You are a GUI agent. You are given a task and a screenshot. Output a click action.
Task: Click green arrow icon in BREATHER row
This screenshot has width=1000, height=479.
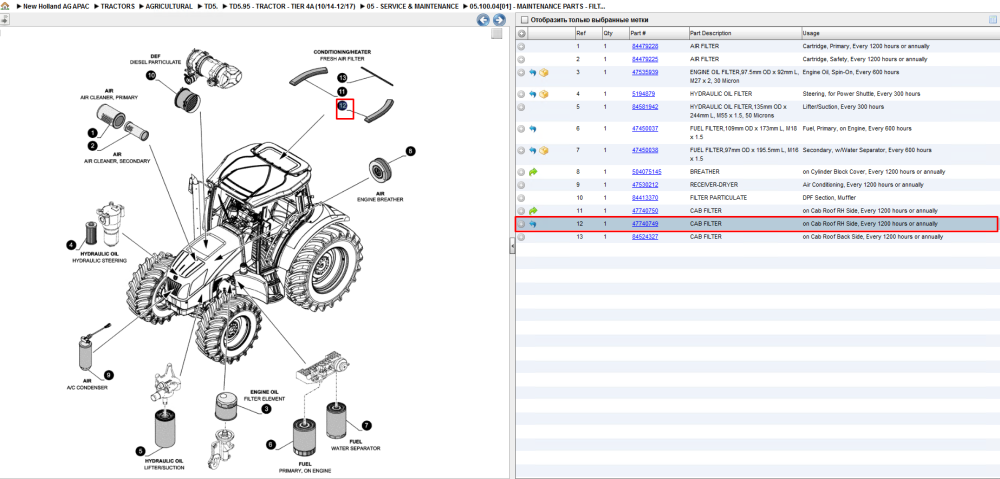[533, 172]
